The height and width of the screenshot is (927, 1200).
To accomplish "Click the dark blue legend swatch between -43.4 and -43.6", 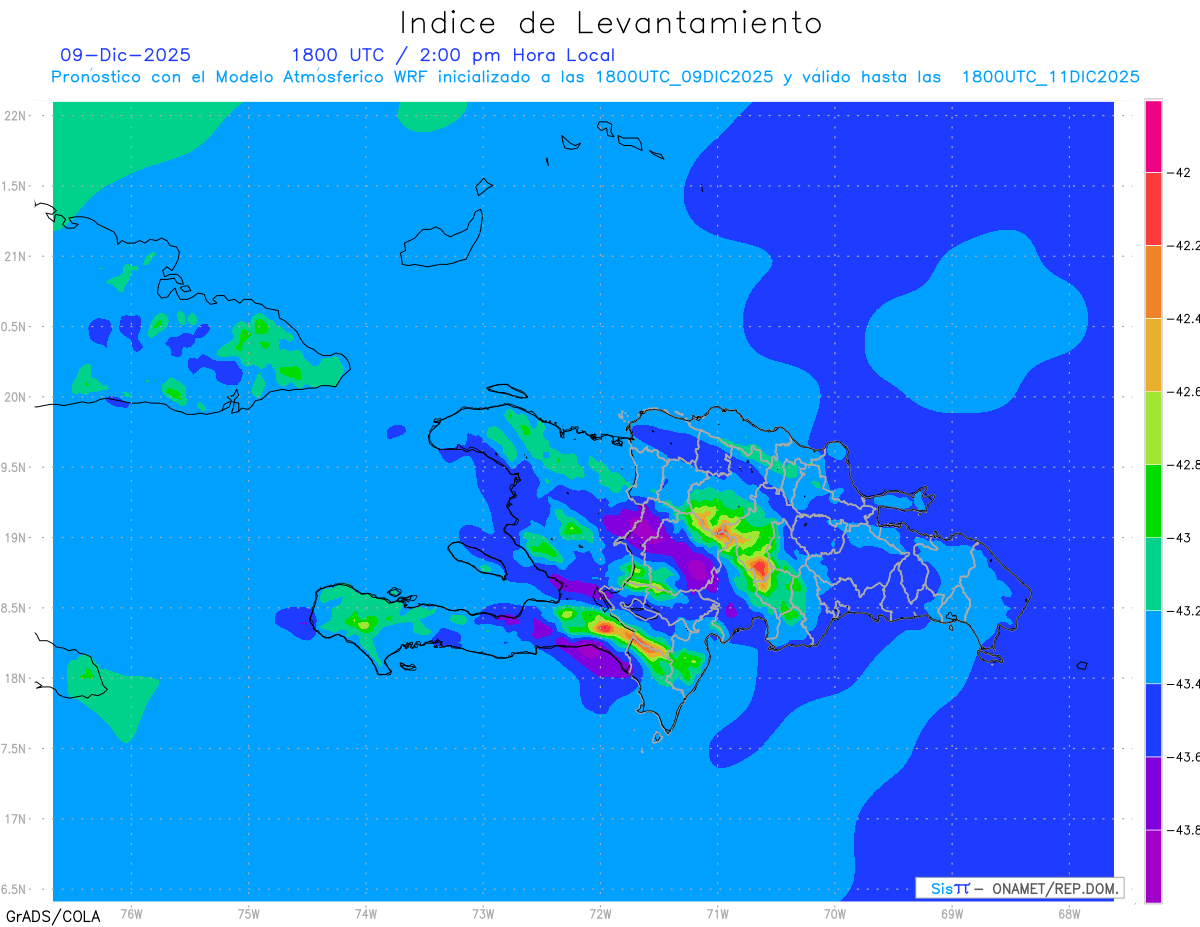I will pyautogui.click(x=1153, y=719).
